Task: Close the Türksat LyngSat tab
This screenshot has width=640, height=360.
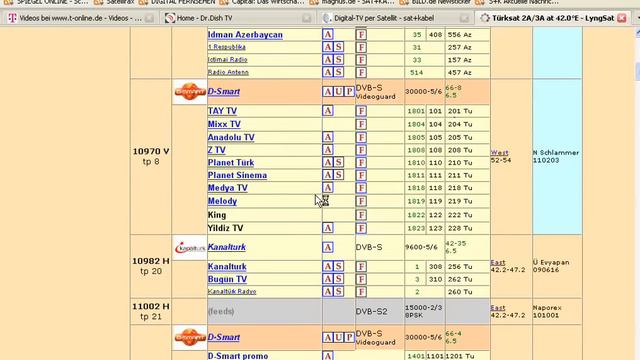Action: coord(622,18)
